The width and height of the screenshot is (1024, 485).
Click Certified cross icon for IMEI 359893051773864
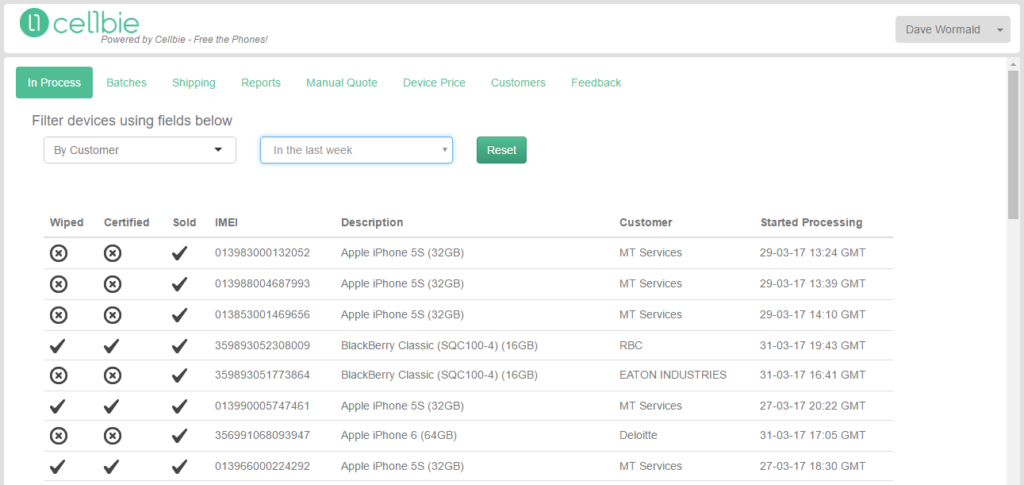click(x=112, y=375)
